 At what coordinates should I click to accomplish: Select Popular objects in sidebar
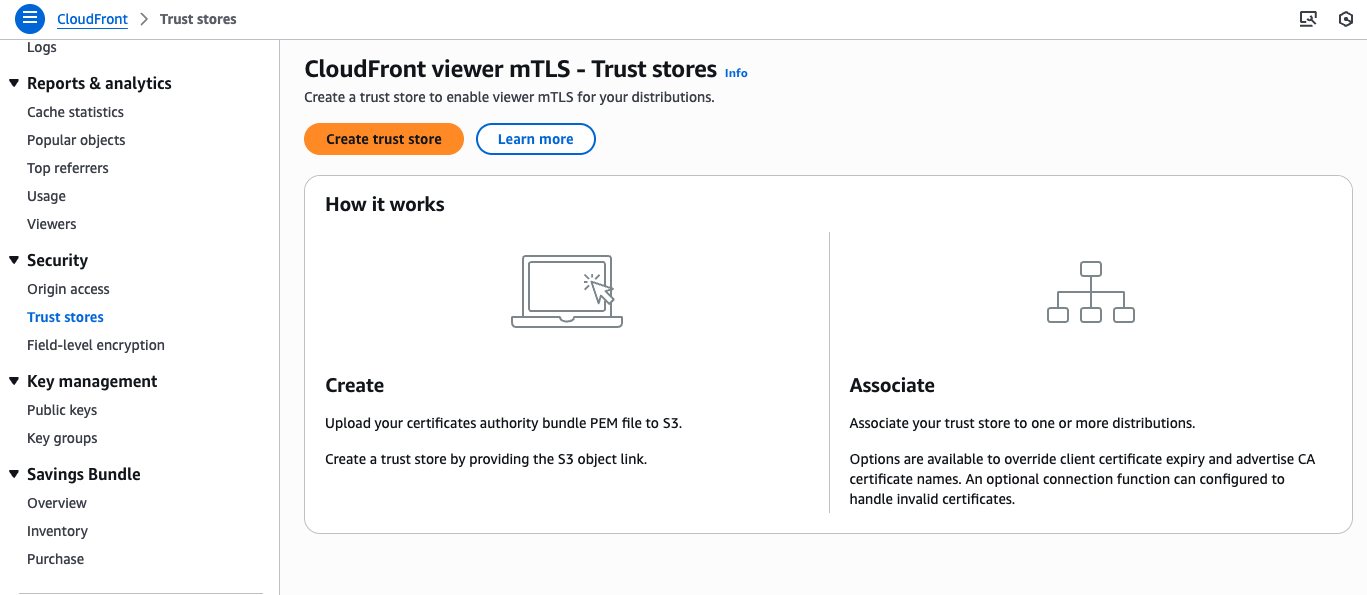click(76, 140)
